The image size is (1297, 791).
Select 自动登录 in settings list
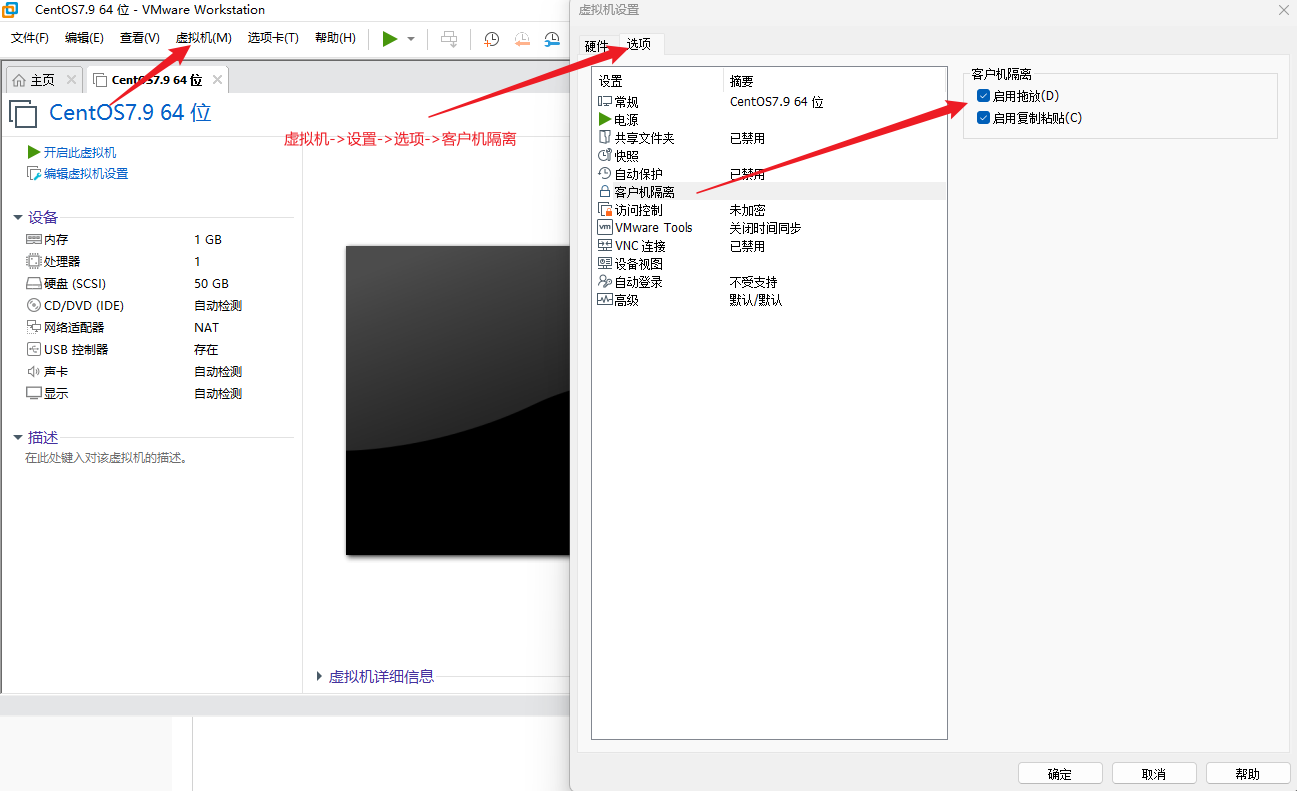(769, 282)
